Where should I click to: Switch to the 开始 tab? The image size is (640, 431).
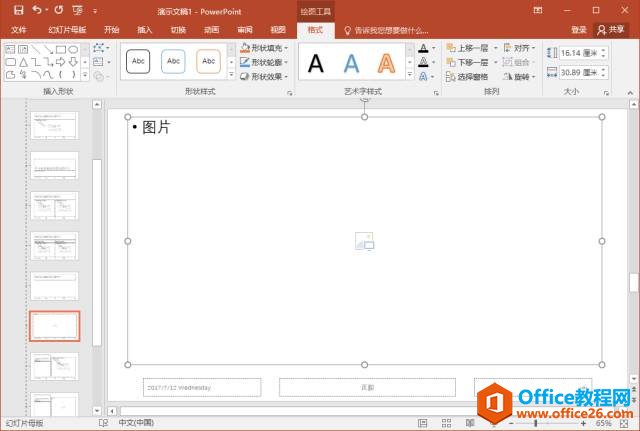111,30
